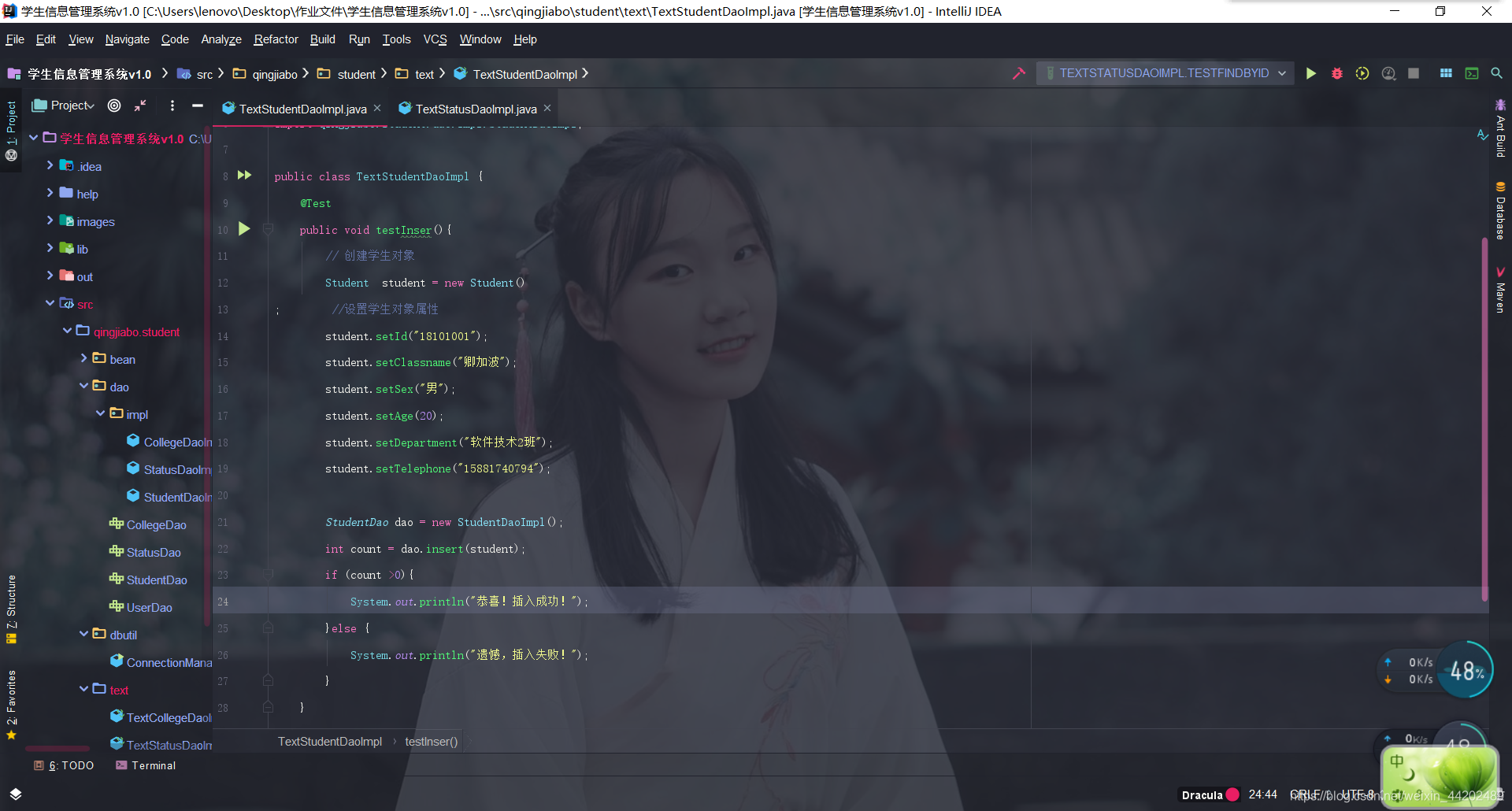1512x811 pixels.
Task: Select StatusDao interface in project tree
Action: 145,552
